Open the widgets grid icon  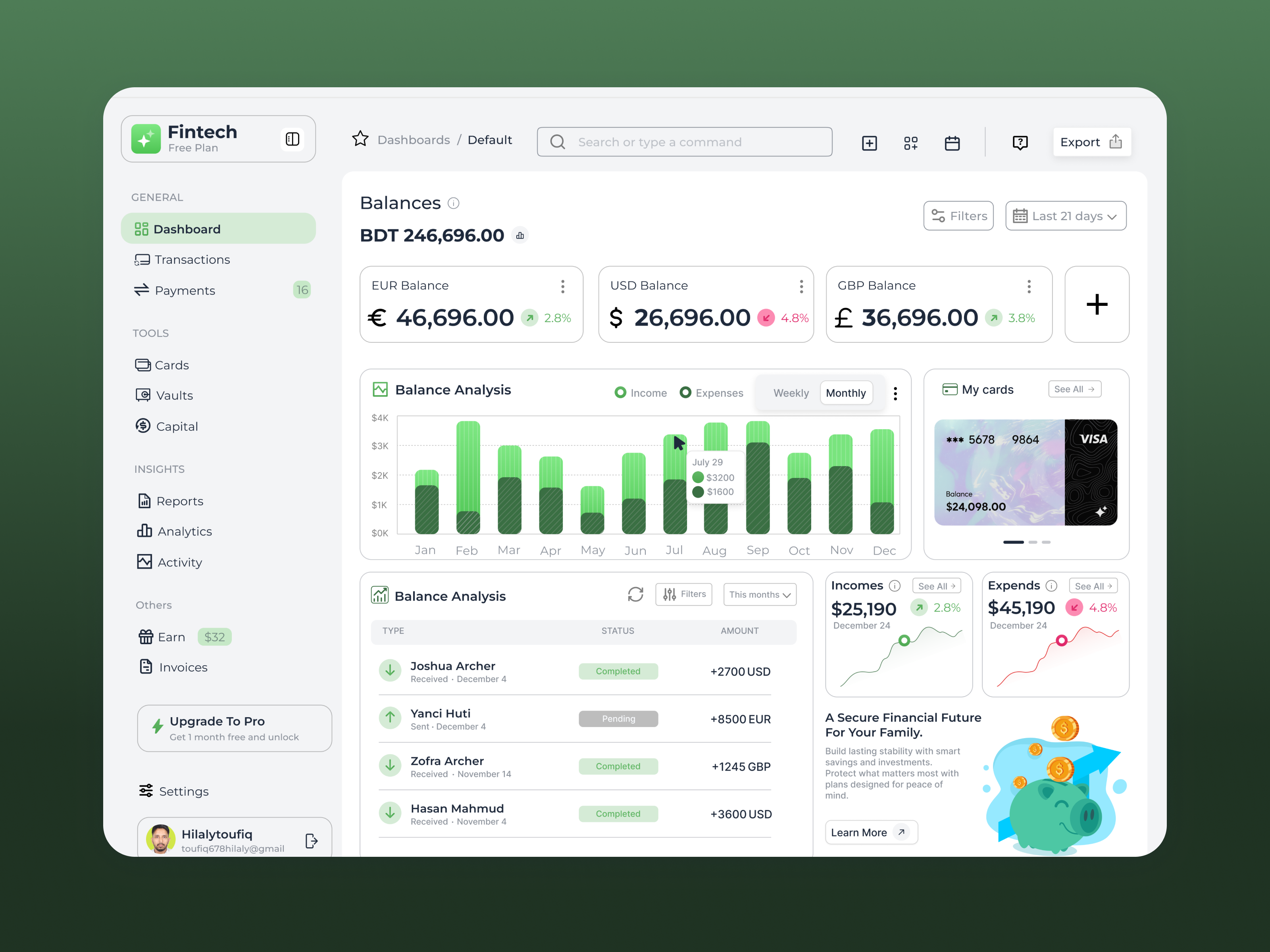click(x=910, y=143)
